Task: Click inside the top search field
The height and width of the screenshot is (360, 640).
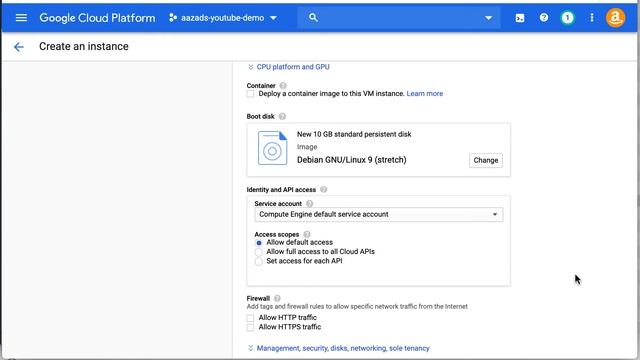Action: pyautogui.click(x=398, y=18)
